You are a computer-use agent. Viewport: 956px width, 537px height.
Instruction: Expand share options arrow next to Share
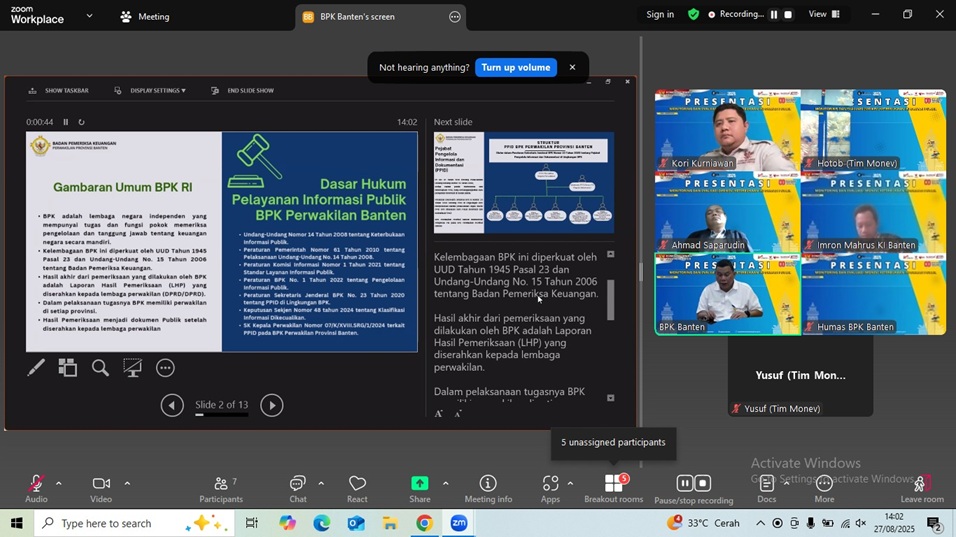click(446, 483)
